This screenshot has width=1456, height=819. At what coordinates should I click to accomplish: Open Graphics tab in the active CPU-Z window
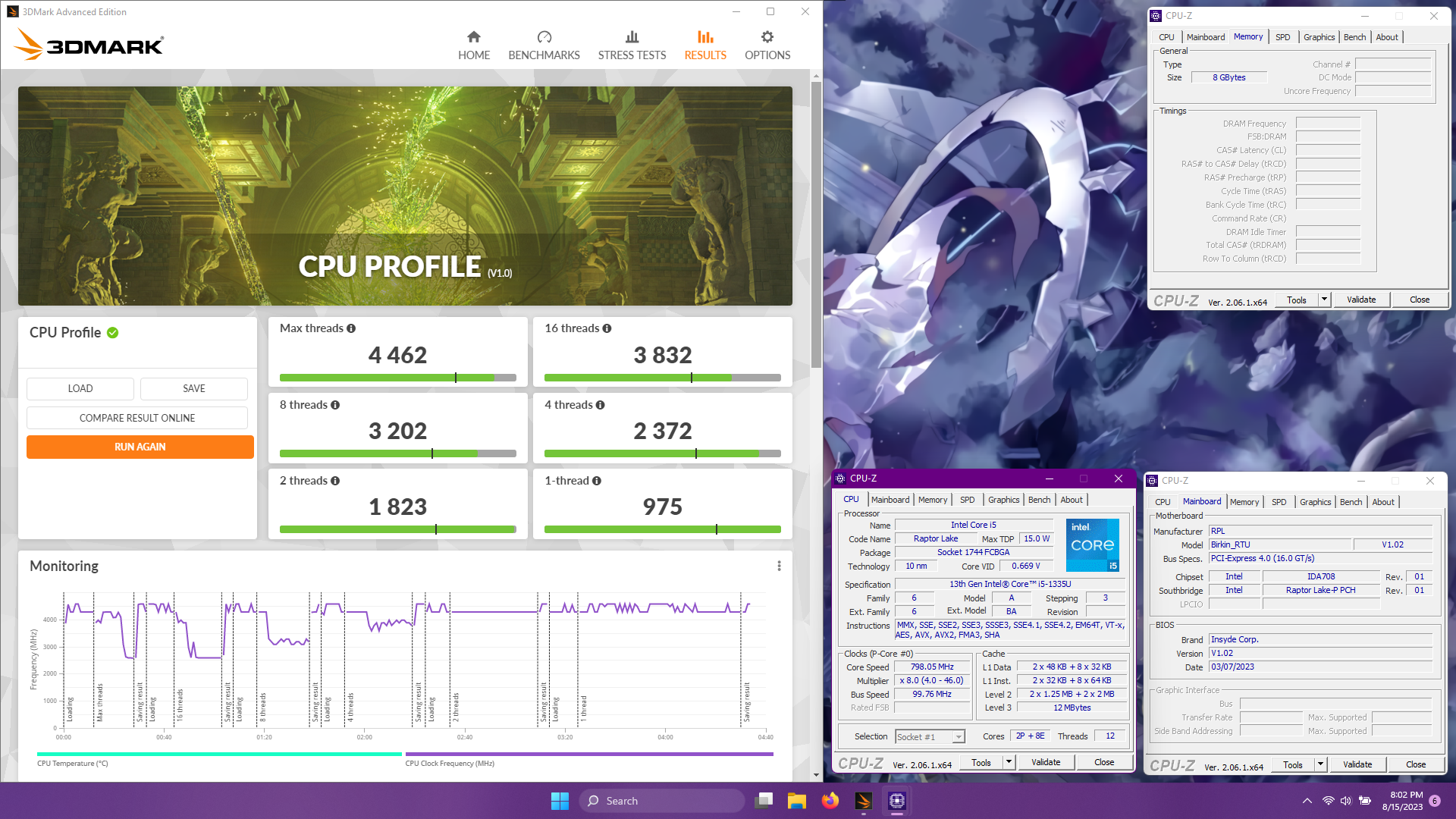click(1003, 500)
